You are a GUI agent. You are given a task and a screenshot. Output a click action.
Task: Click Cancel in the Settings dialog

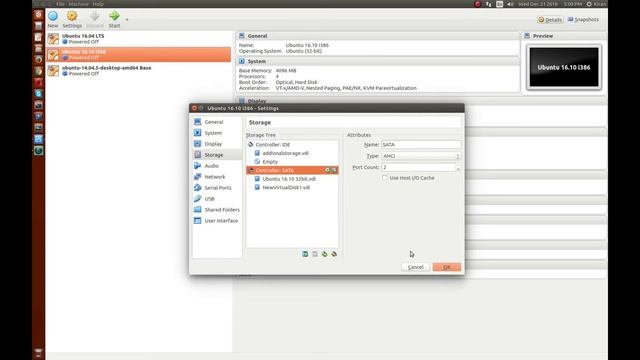[x=416, y=267]
